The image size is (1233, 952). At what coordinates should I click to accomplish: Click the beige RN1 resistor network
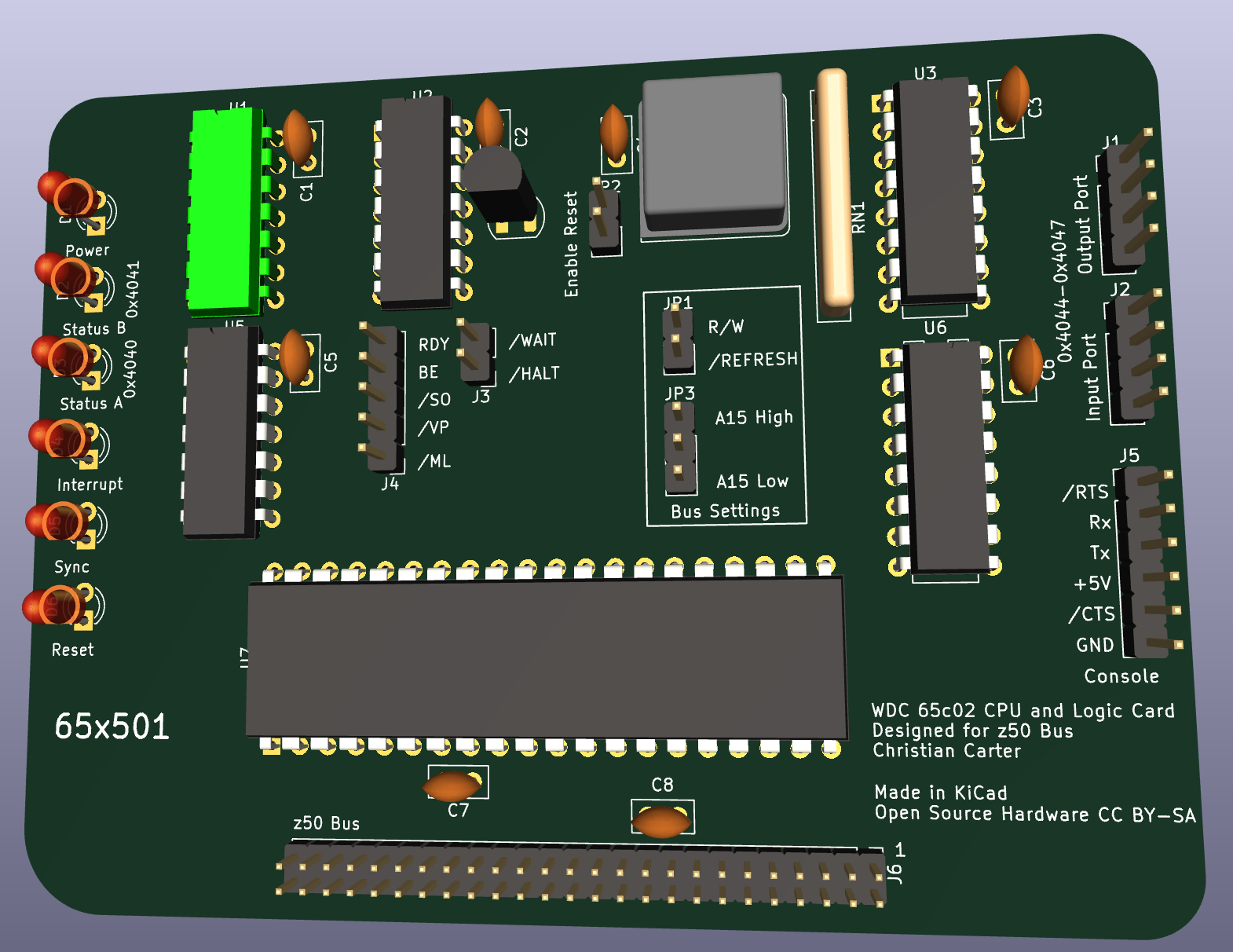pos(834,189)
